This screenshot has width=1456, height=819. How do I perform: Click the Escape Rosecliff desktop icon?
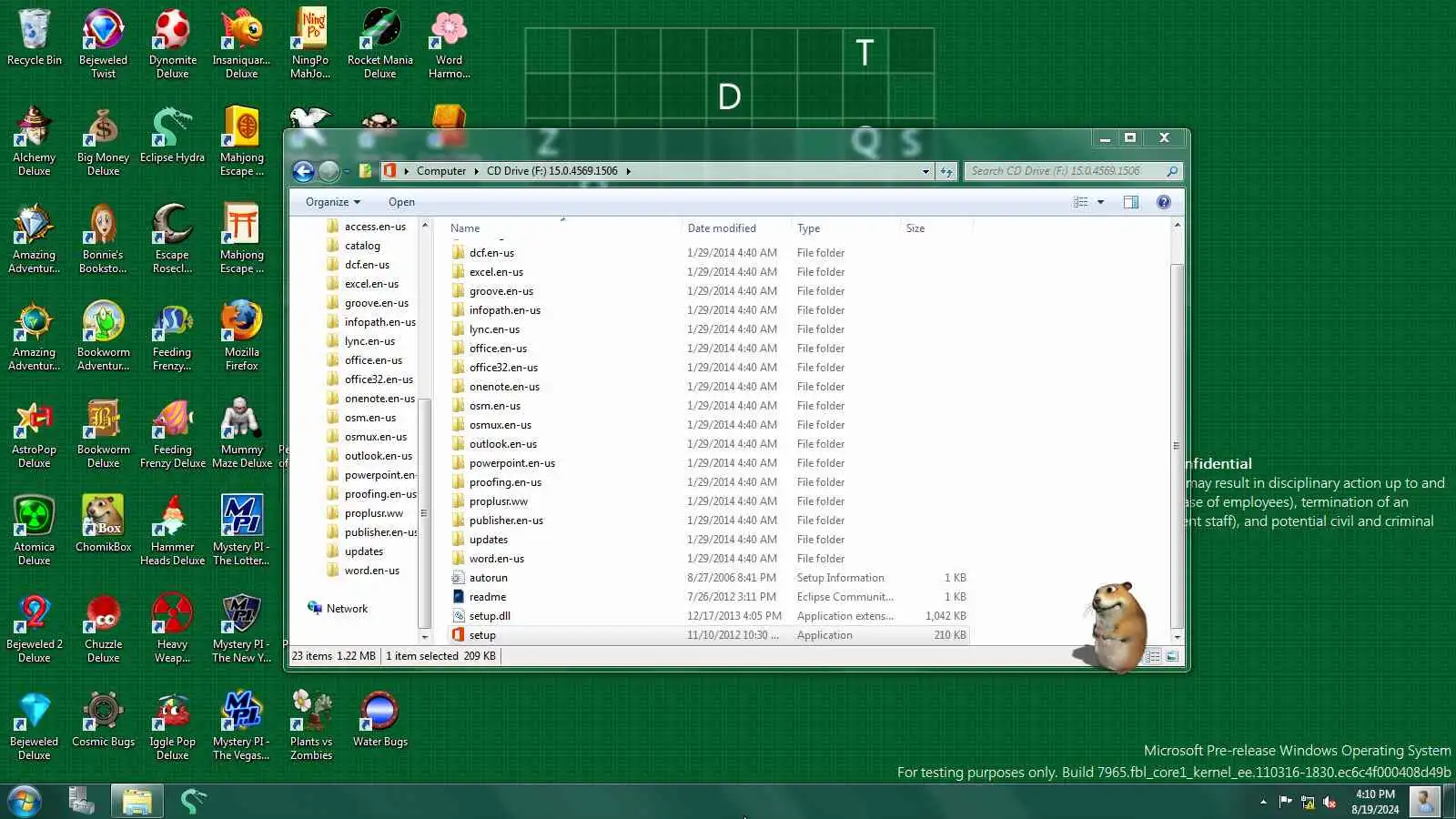click(x=172, y=238)
